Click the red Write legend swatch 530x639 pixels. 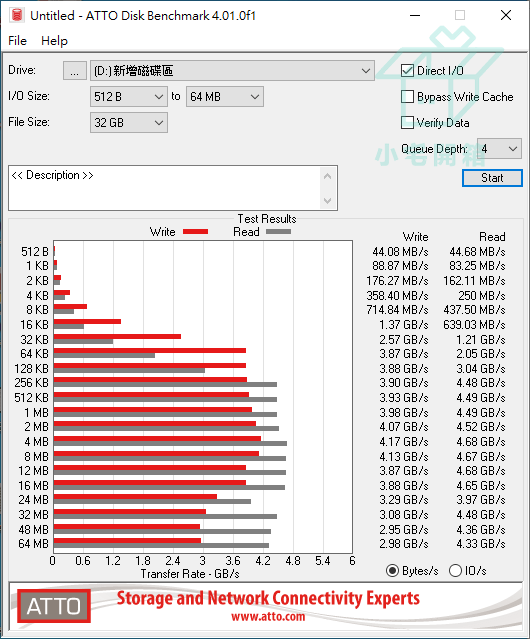pyautogui.click(x=196, y=231)
